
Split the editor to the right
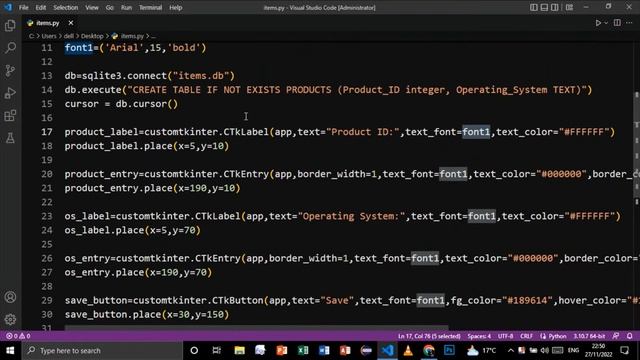click(x=617, y=23)
